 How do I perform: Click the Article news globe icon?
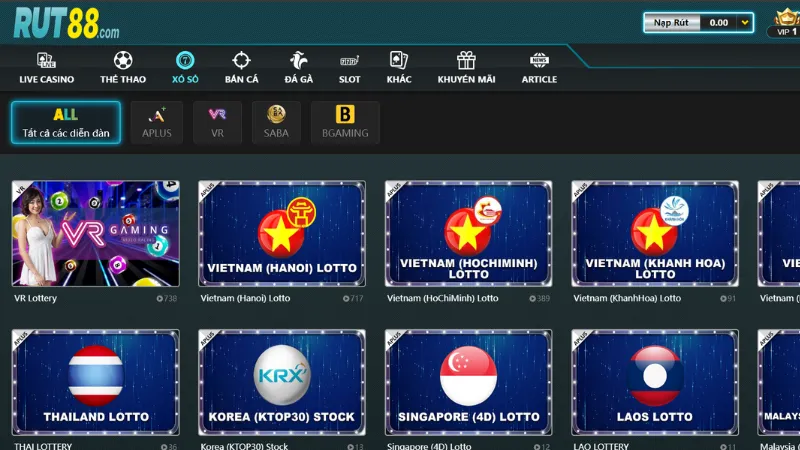click(539, 60)
